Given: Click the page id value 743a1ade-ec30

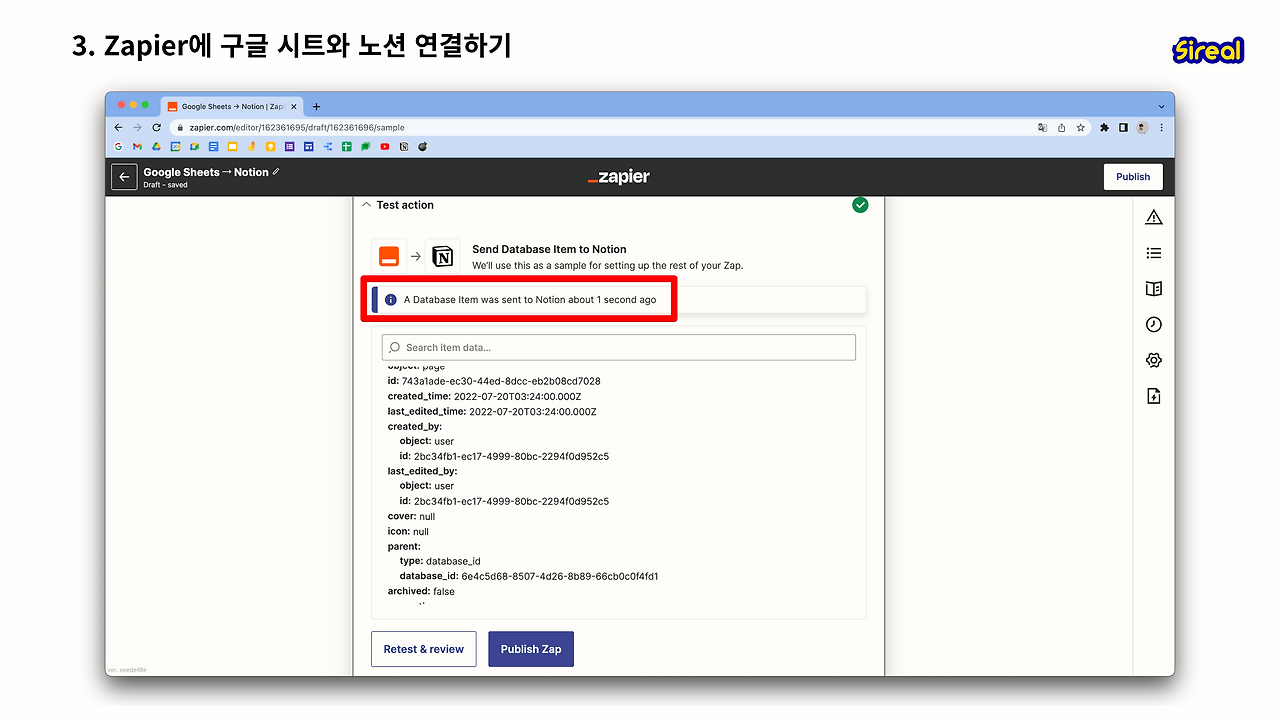Looking at the screenshot, I should click(x=501, y=381).
